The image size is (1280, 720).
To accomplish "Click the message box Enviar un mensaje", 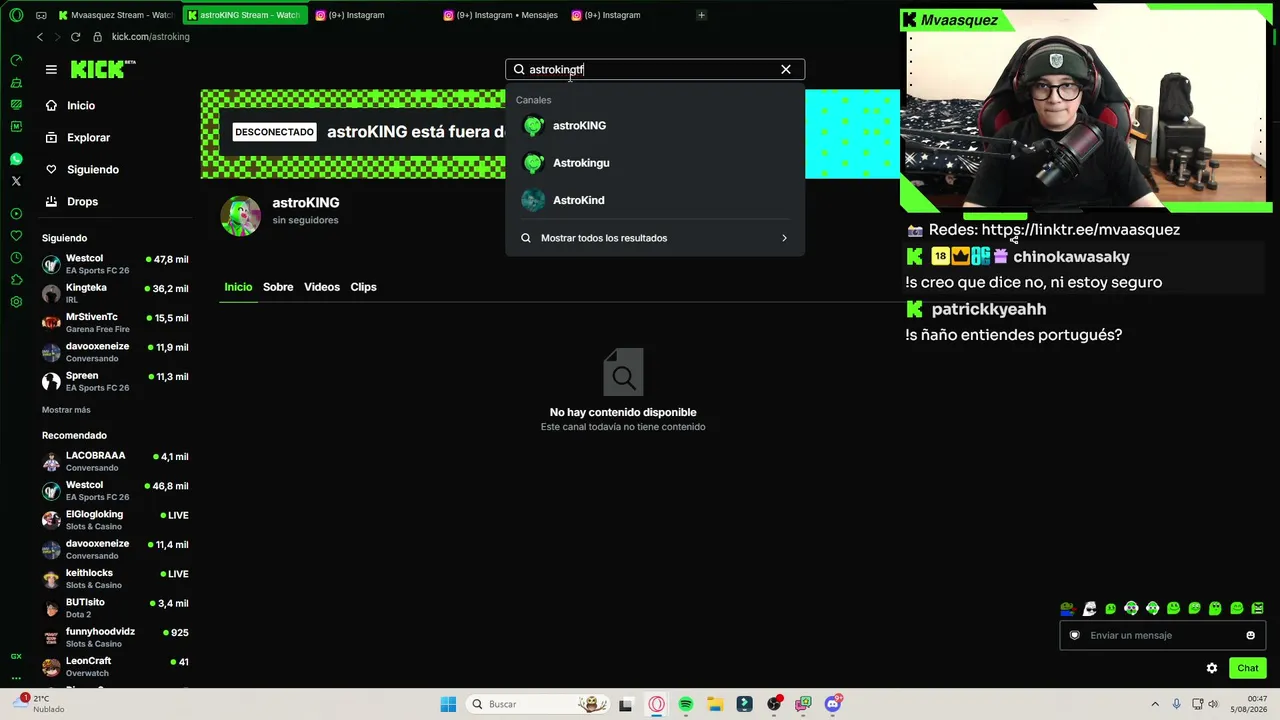I will [x=1163, y=635].
